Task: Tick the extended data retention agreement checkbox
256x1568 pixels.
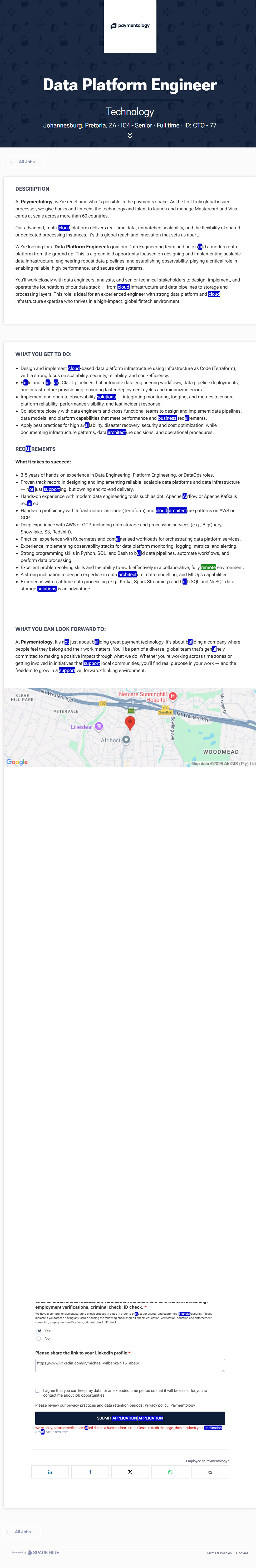Action: (x=38, y=1391)
